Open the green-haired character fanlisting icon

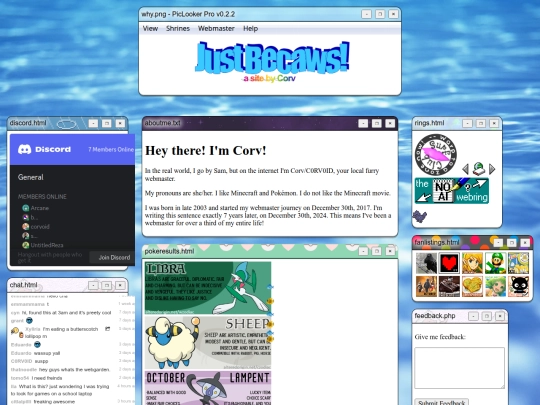(x=495, y=286)
